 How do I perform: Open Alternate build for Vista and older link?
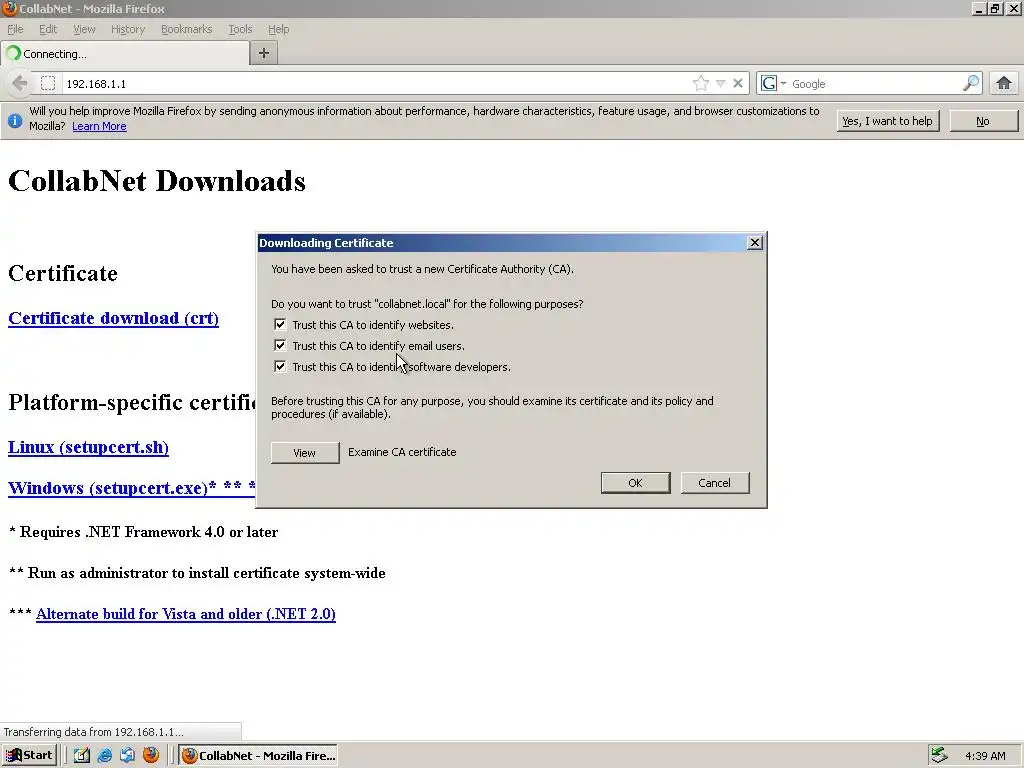186,614
